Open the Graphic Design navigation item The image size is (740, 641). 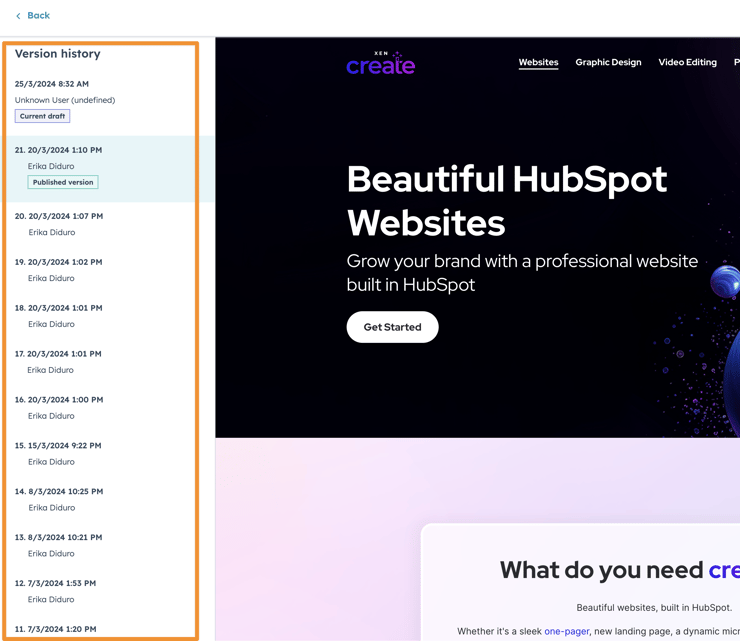(608, 62)
